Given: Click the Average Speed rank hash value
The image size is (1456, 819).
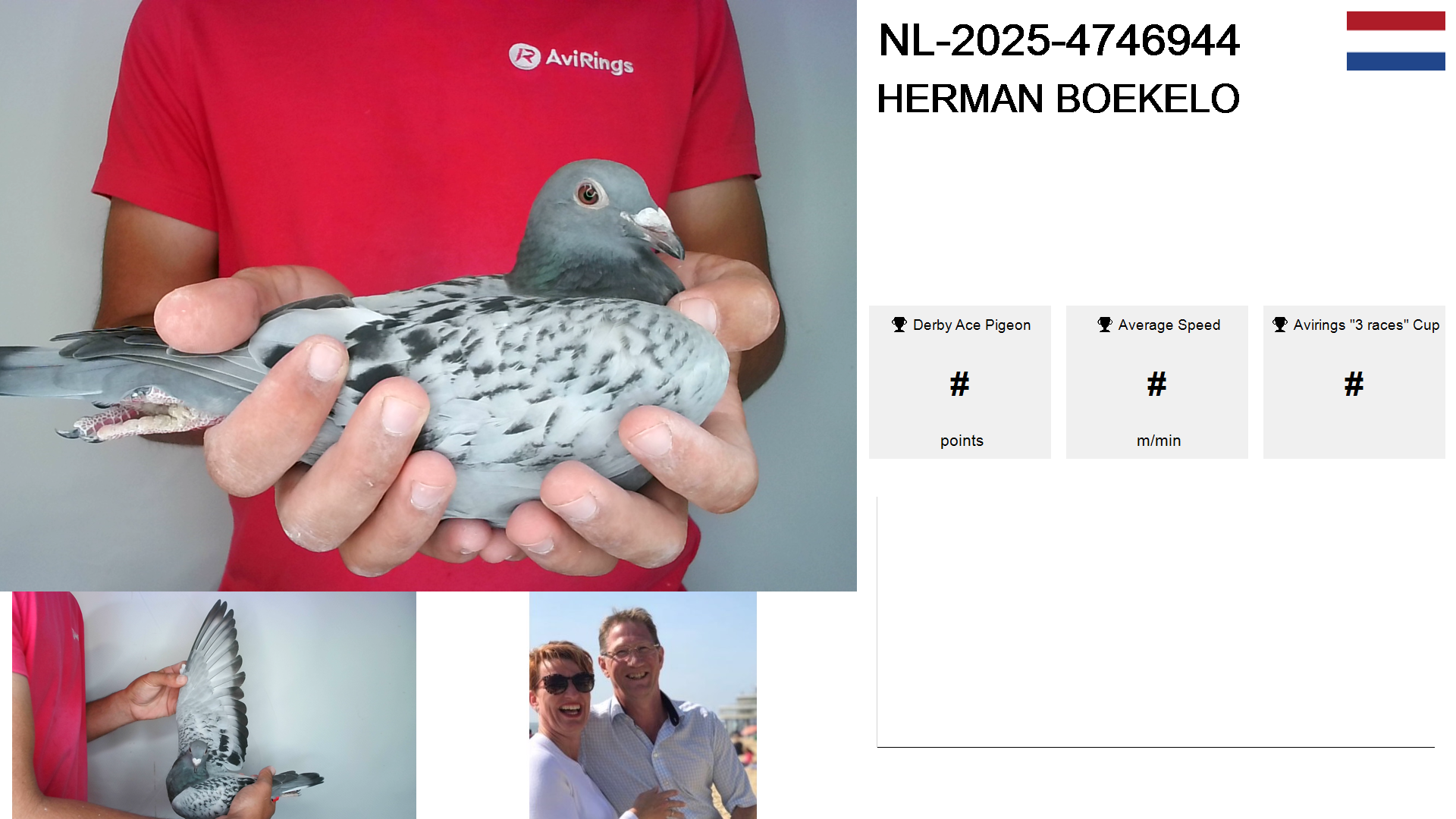Looking at the screenshot, I should coord(1157,384).
